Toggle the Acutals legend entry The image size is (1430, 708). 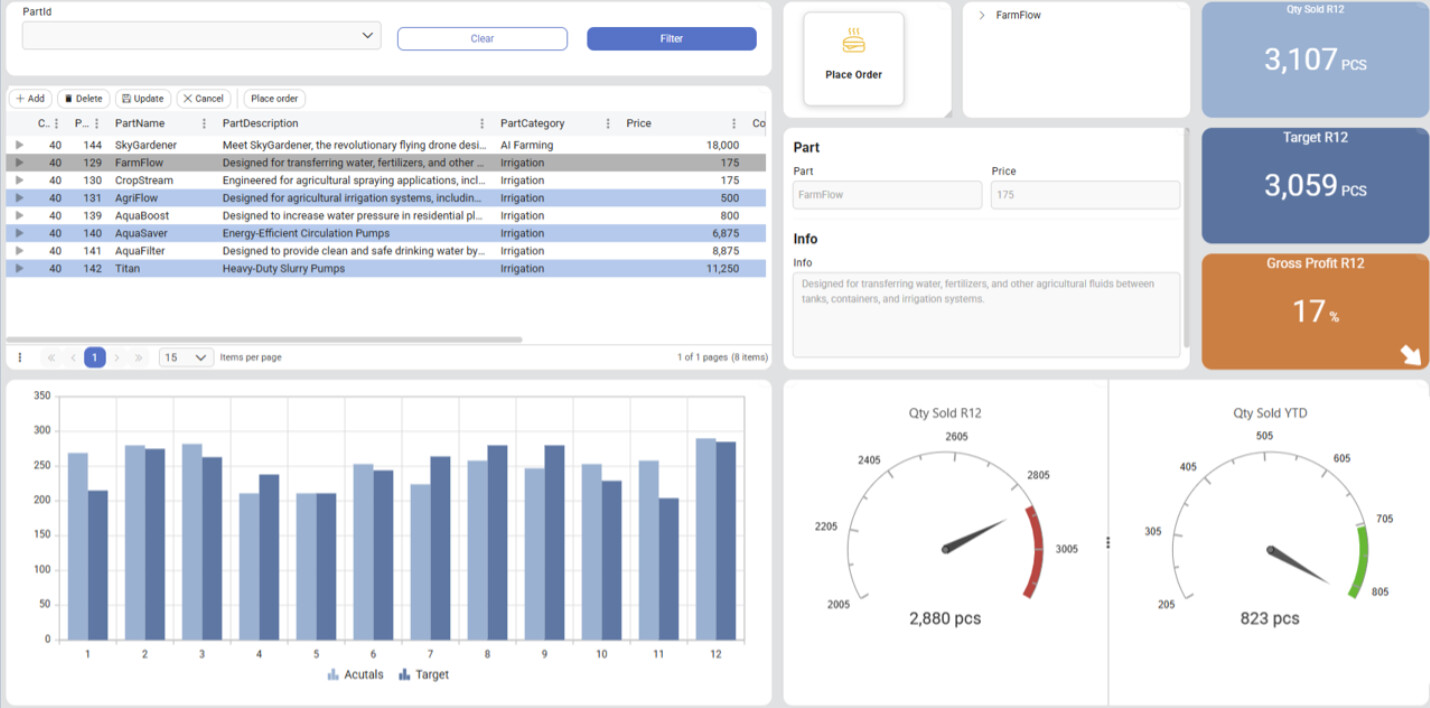click(356, 675)
